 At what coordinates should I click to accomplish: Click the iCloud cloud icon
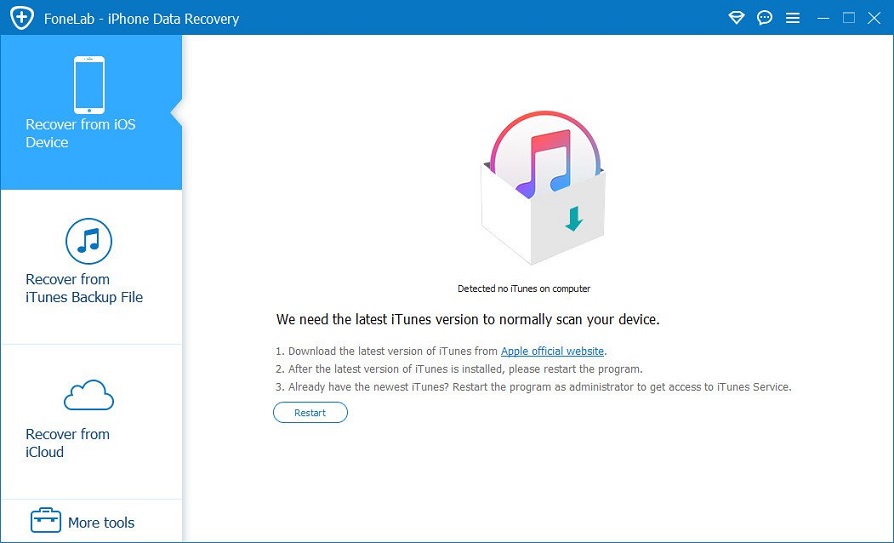[89, 395]
